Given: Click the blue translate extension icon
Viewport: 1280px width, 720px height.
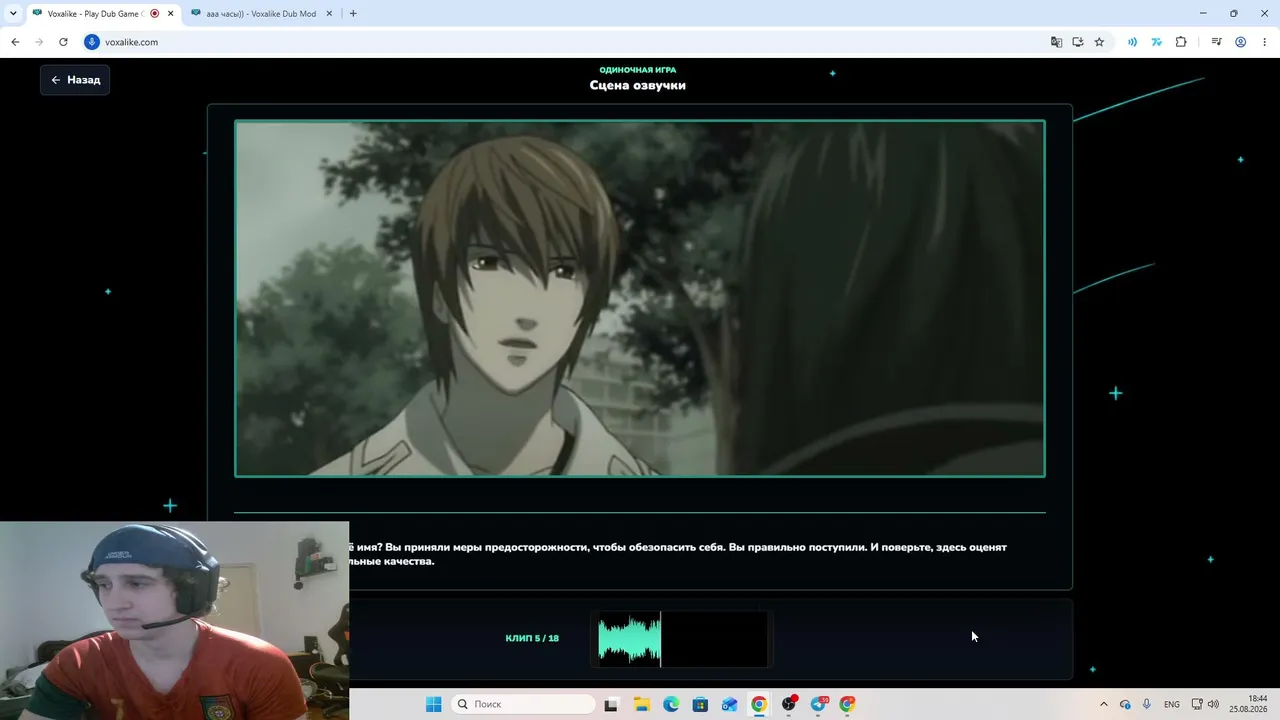Looking at the screenshot, I should (1157, 42).
